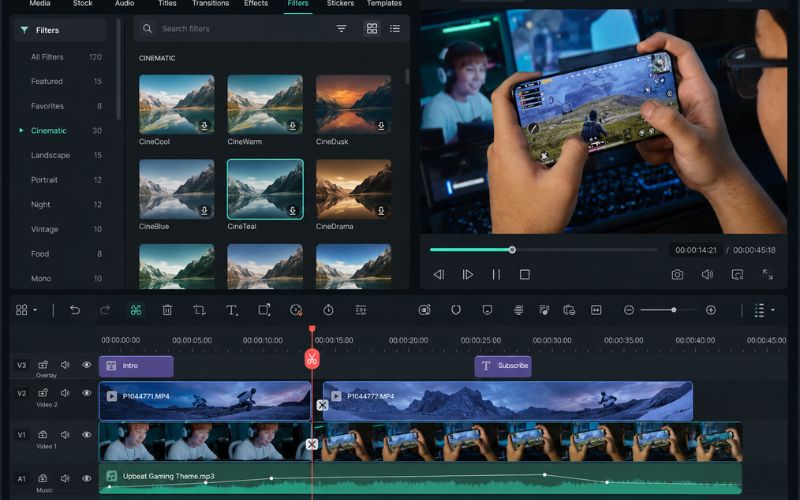Mute the V2 track audio

click(65, 393)
